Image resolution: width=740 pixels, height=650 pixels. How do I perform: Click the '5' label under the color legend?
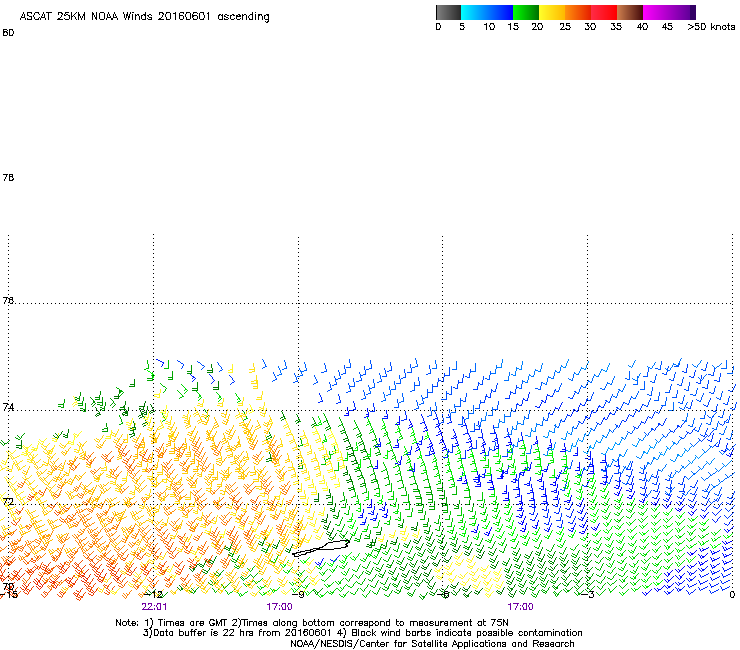click(462, 27)
